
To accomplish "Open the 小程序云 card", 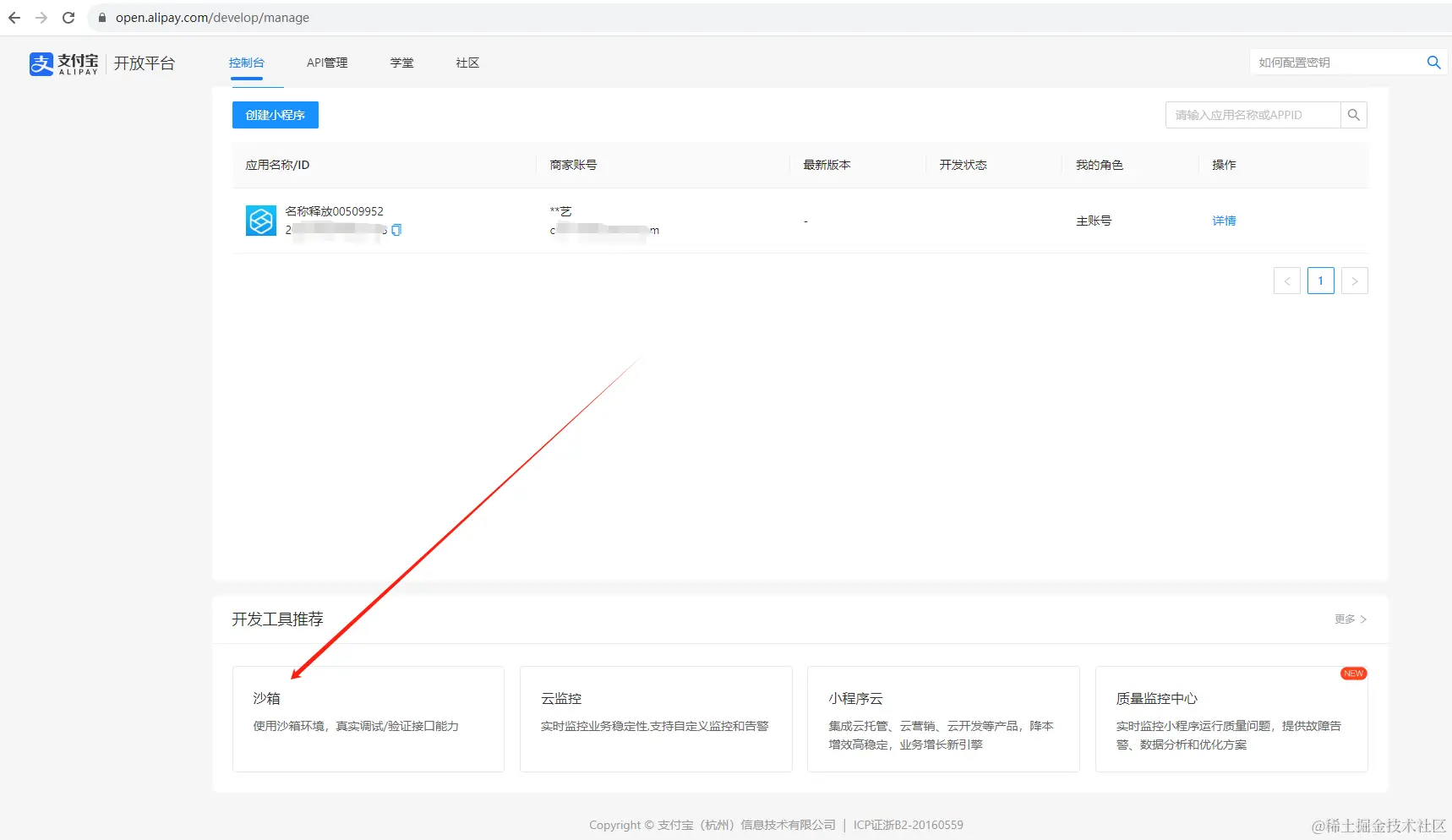I will click(943, 719).
